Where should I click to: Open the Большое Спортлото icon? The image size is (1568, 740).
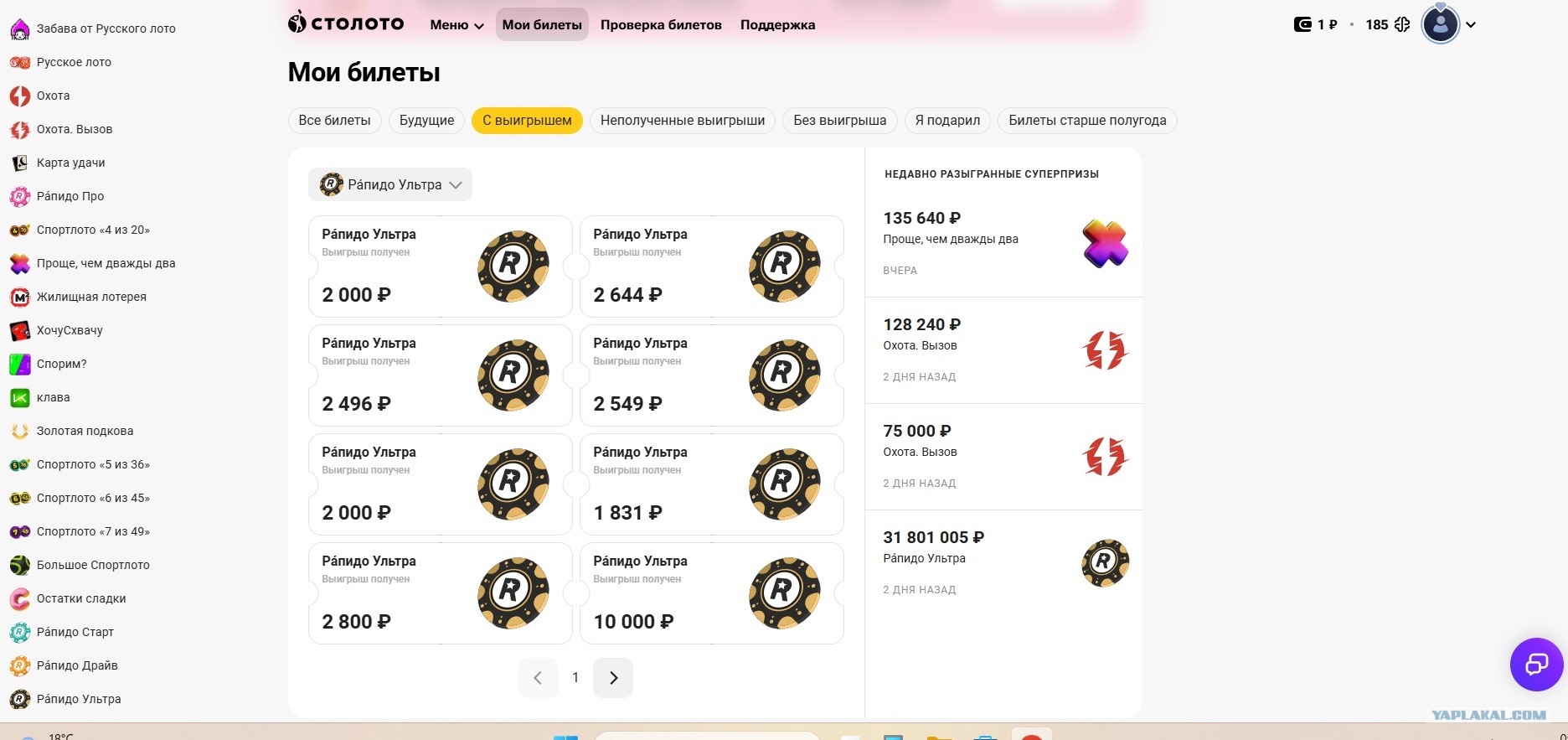pyautogui.click(x=19, y=565)
